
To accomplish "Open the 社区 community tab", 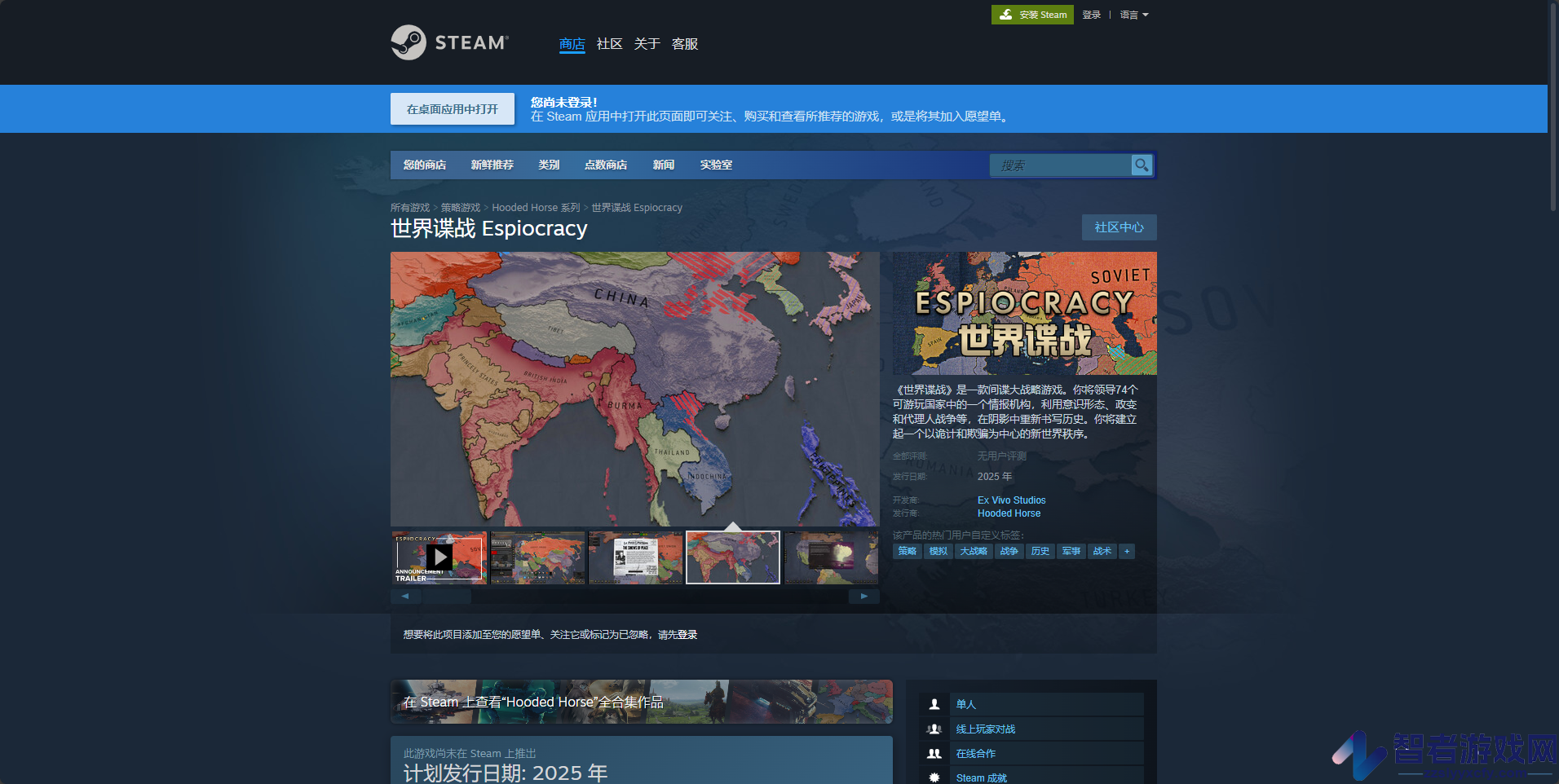I will click(610, 44).
